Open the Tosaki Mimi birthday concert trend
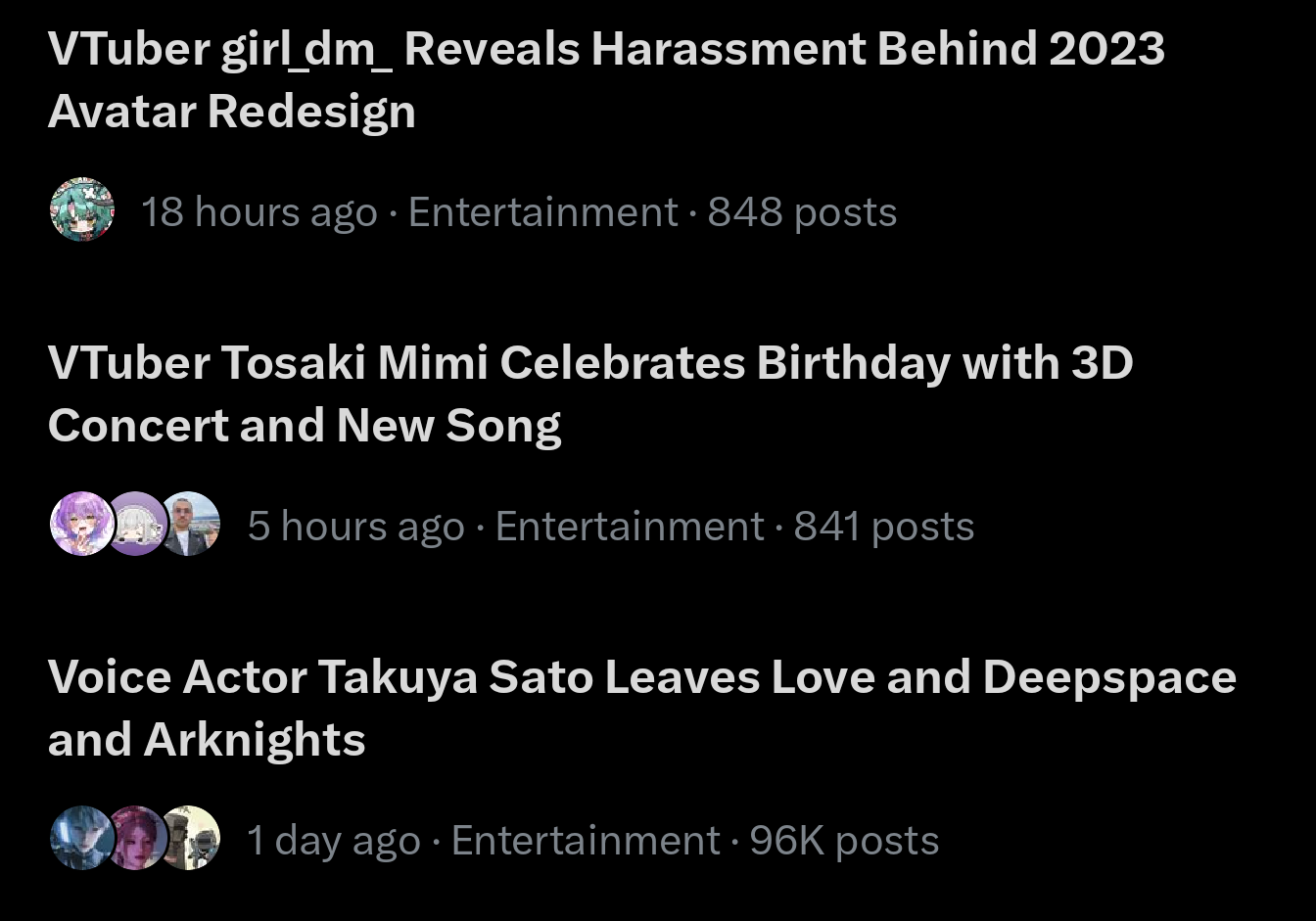The image size is (1316, 921). (589, 364)
